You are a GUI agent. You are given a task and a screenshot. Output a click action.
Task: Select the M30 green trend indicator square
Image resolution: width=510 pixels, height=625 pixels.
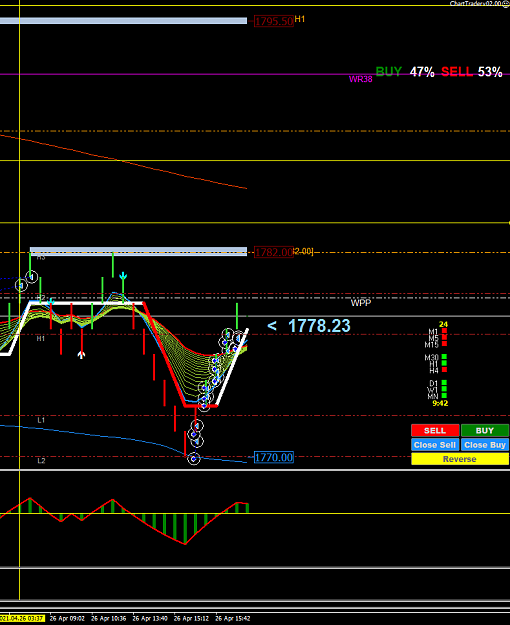click(444, 357)
